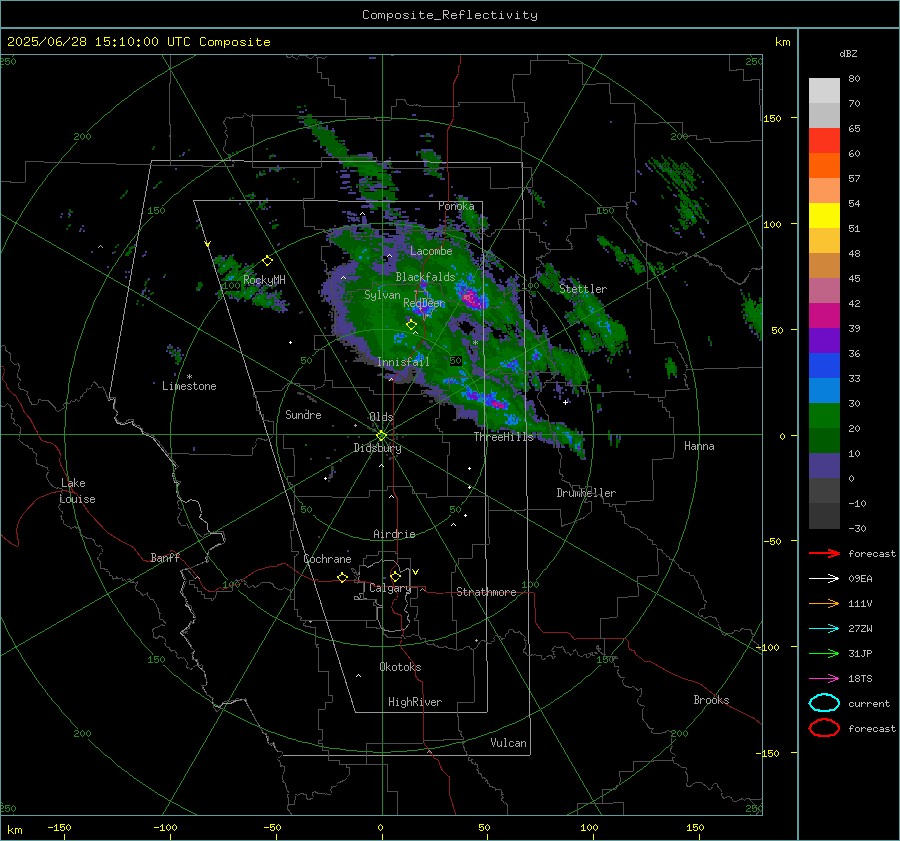Select the bright green 20-30 dBZ swatch

824,416
